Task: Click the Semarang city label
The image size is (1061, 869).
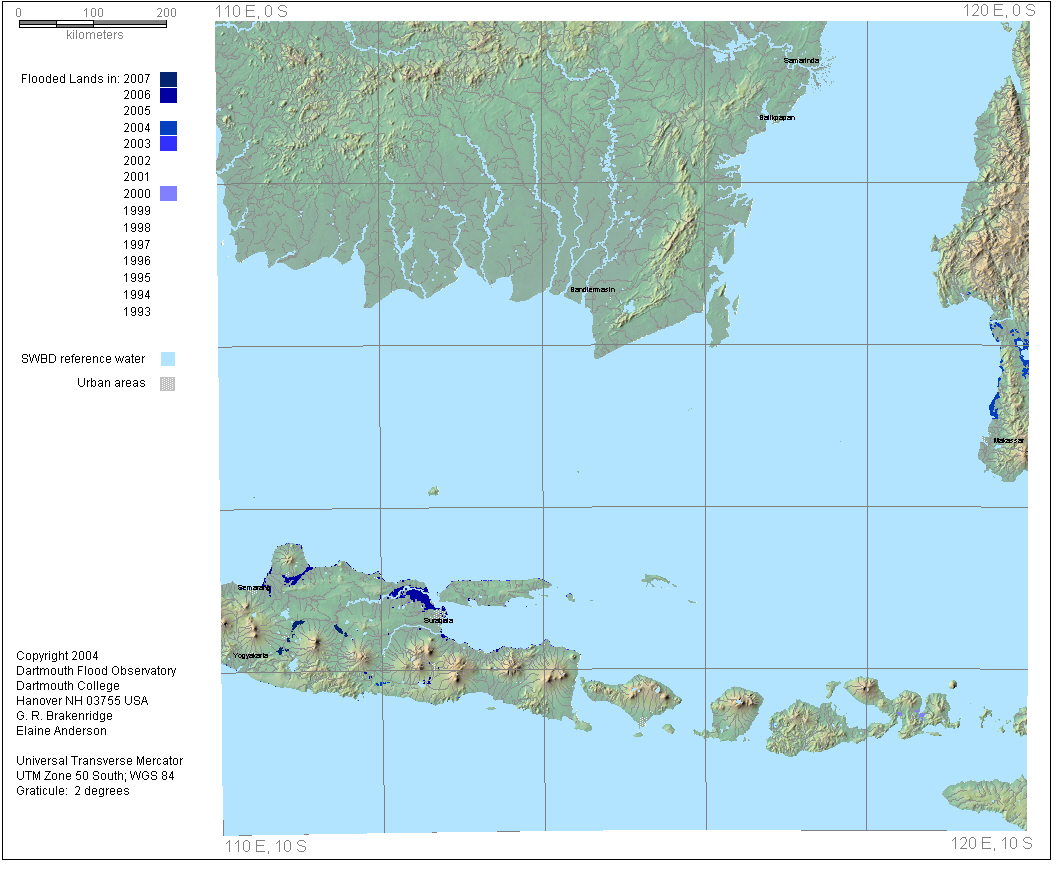Action: (253, 587)
